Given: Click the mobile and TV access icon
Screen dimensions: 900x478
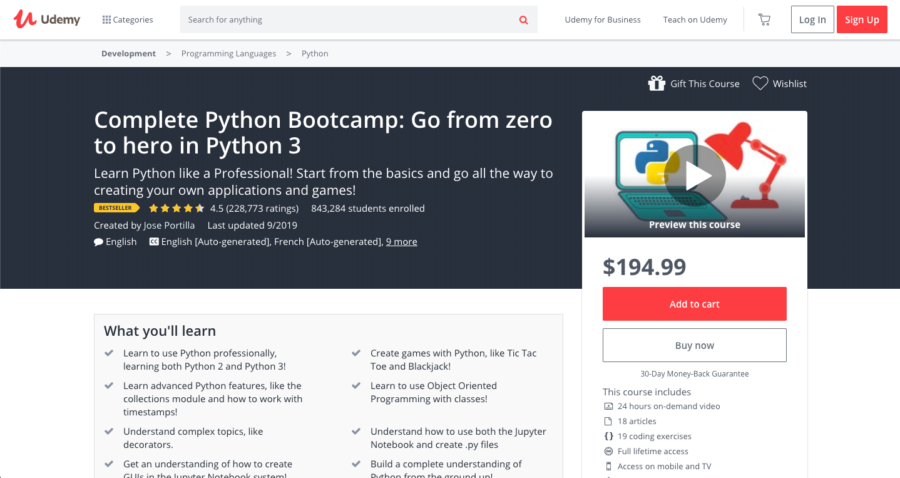Looking at the screenshot, I should coord(608,467).
